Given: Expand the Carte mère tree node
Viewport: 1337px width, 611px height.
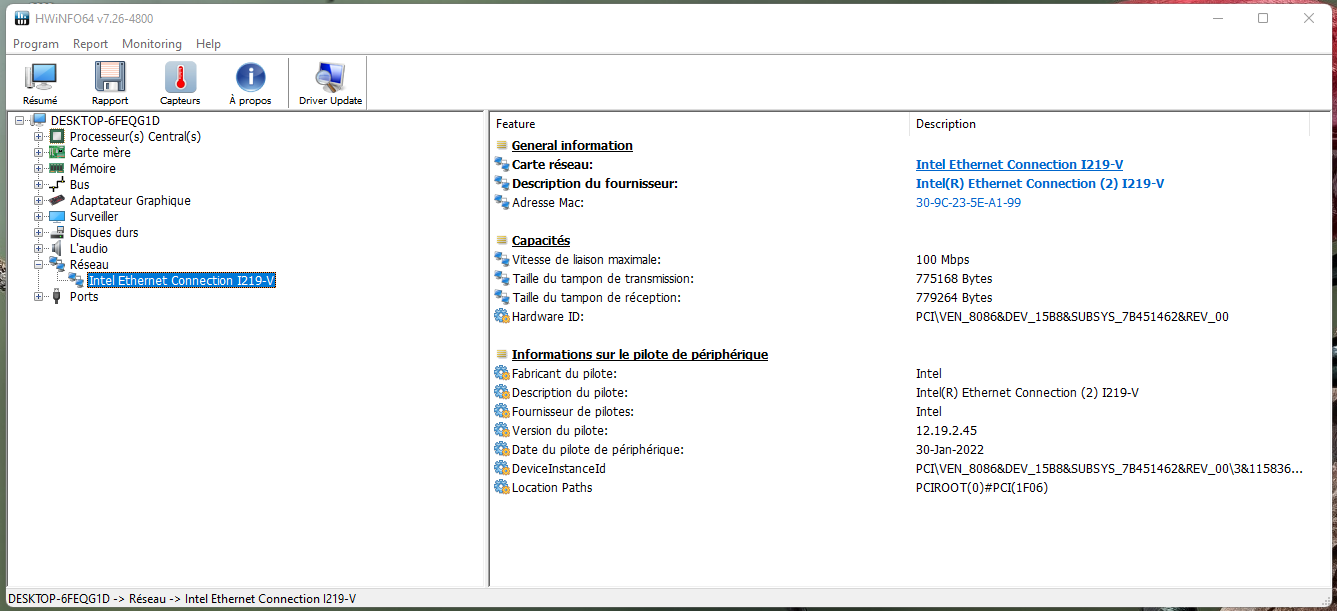Looking at the screenshot, I should [39, 153].
